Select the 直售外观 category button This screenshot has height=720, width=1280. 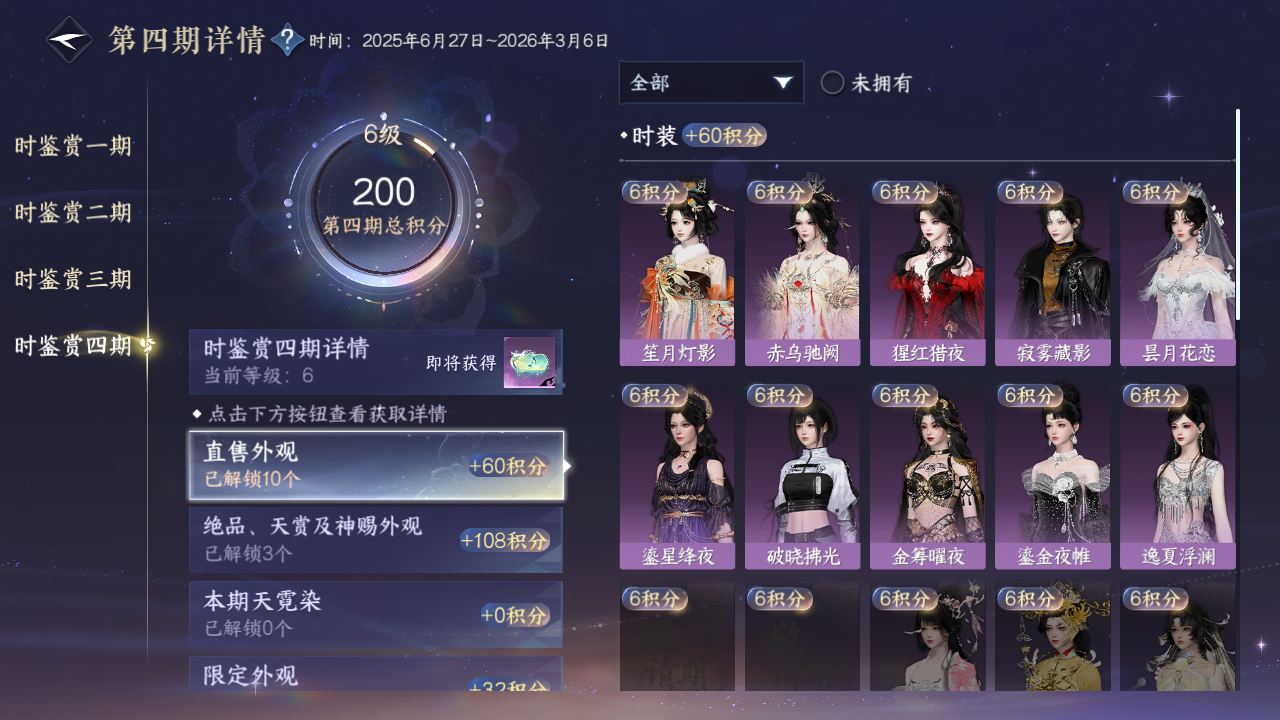tap(376, 466)
